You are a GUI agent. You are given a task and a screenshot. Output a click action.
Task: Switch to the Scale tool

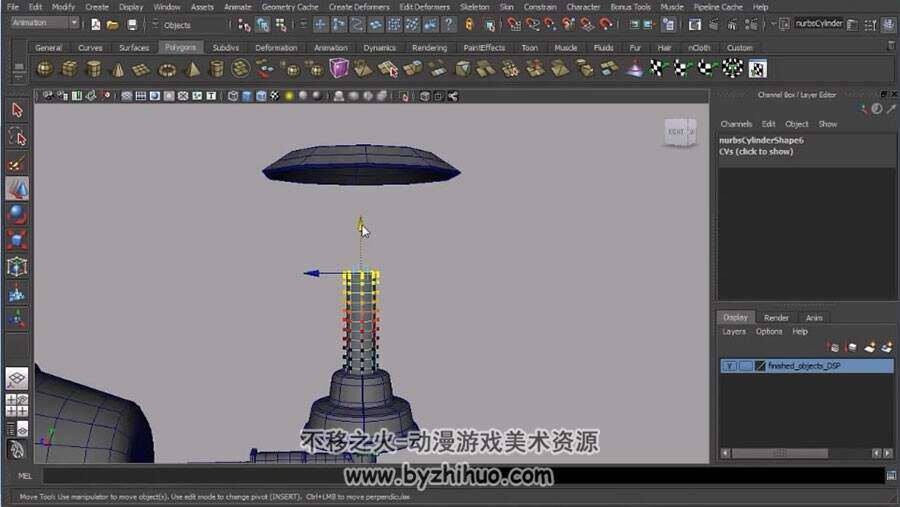coord(17,240)
